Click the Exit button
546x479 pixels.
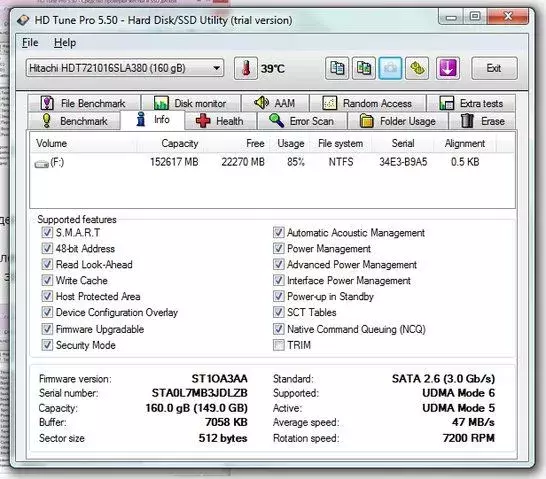point(494,68)
